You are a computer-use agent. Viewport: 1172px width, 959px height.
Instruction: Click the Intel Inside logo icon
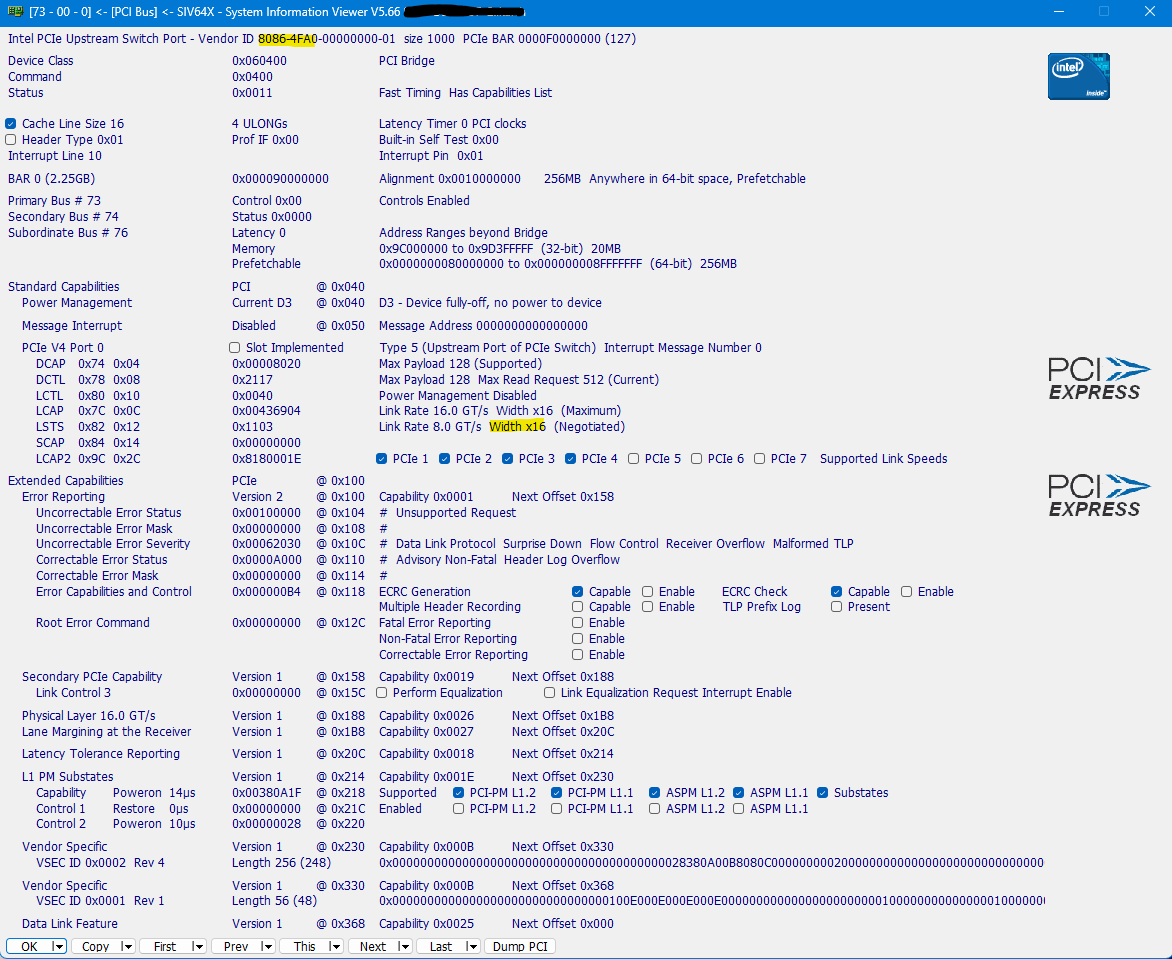pyautogui.click(x=1078, y=77)
